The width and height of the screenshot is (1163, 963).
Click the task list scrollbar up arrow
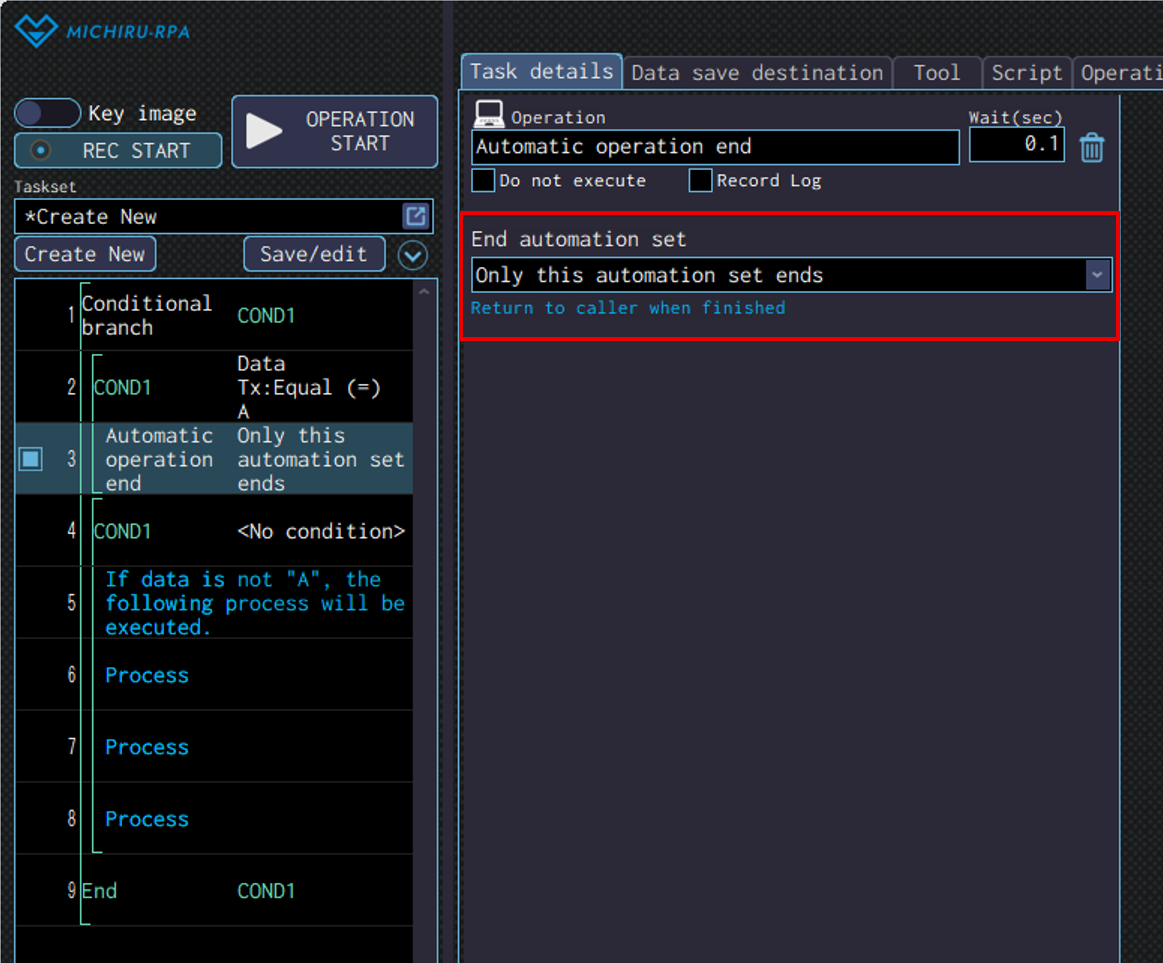tap(424, 292)
